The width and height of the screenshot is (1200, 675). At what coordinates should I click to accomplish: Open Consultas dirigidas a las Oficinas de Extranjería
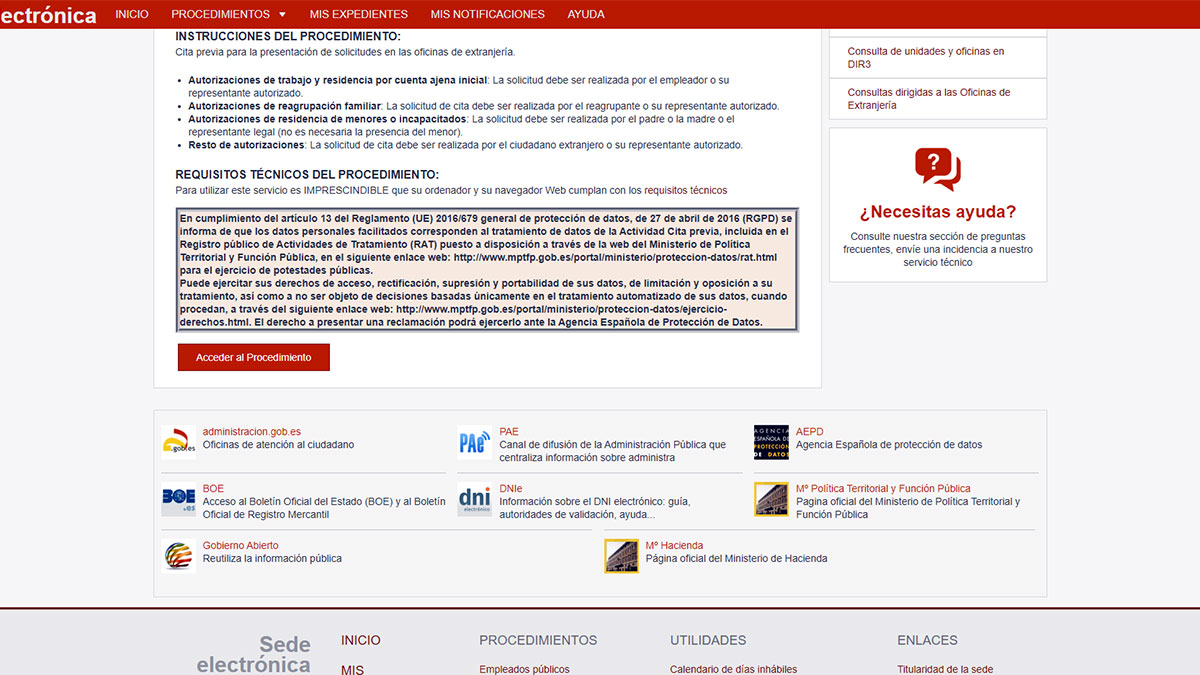tap(928, 98)
